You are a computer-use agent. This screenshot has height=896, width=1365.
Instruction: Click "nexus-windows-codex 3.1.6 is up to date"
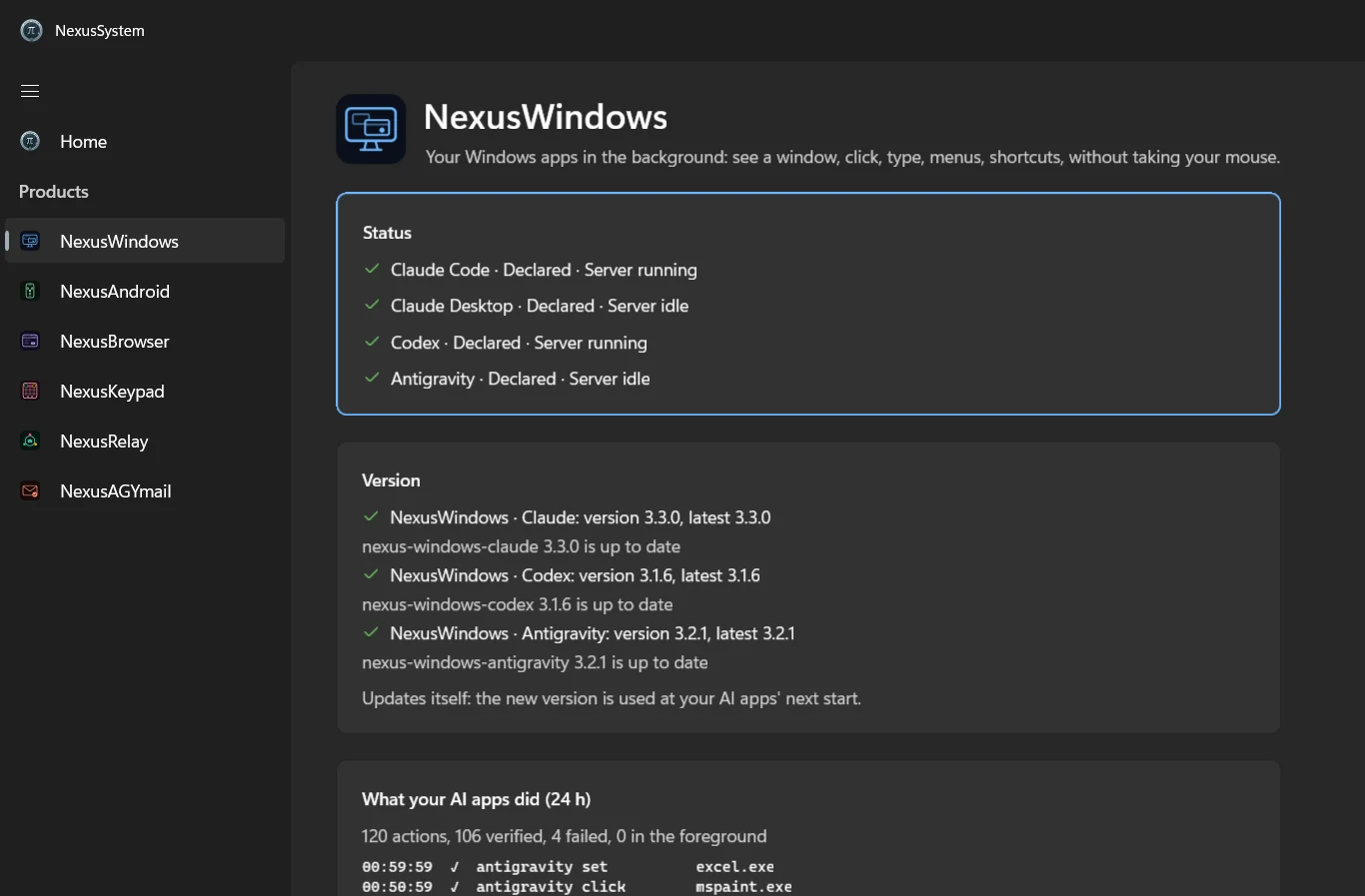[517, 604]
